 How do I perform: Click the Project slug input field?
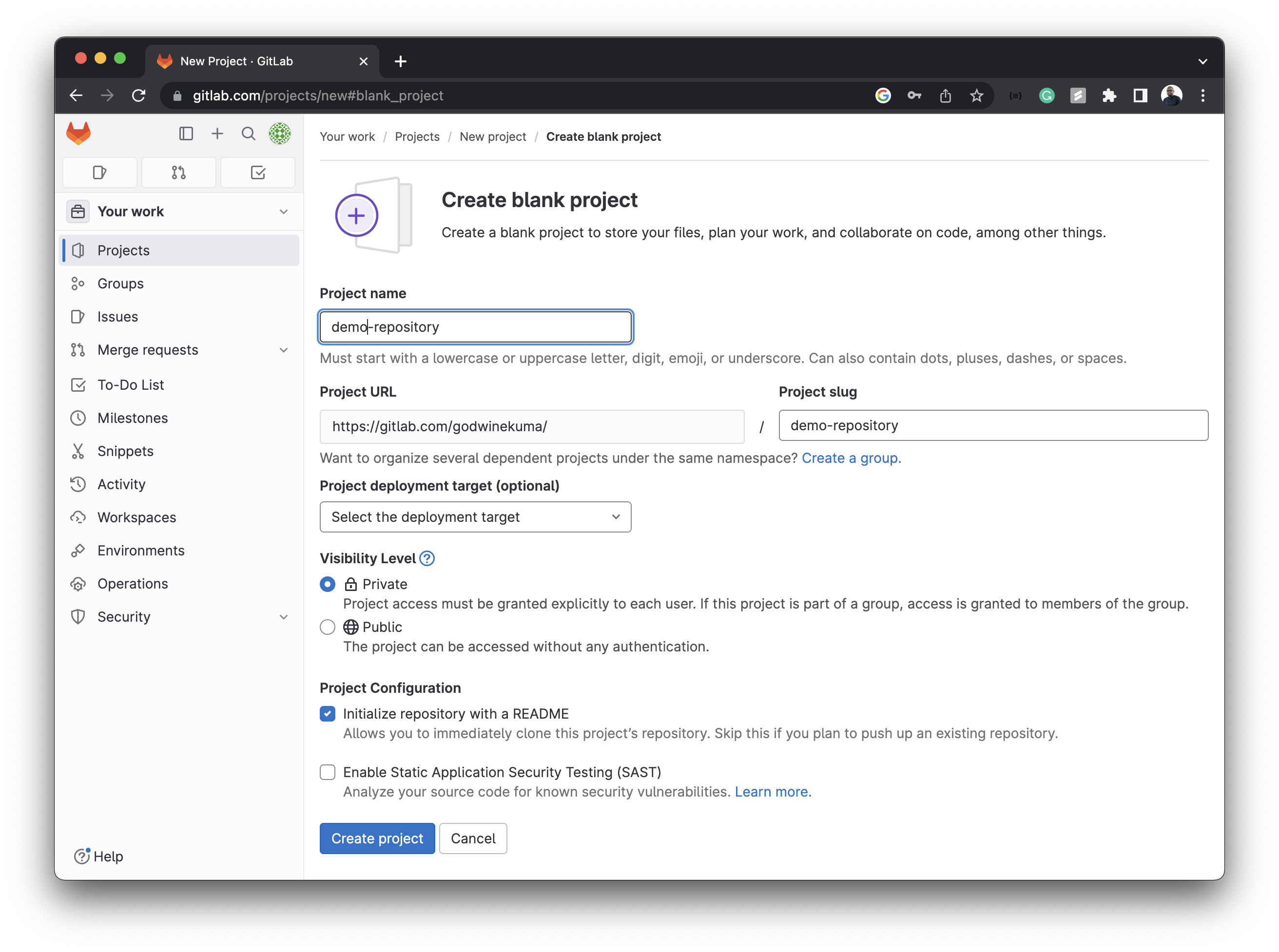(992, 426)
